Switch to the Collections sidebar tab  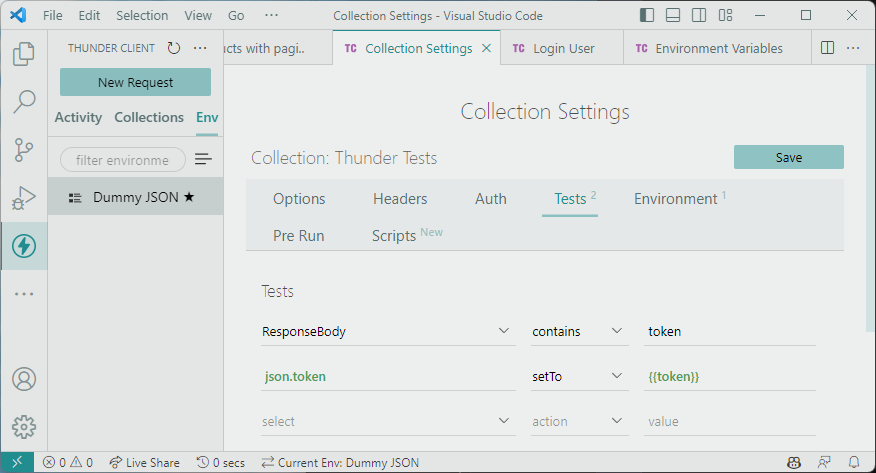coord(149,117)
